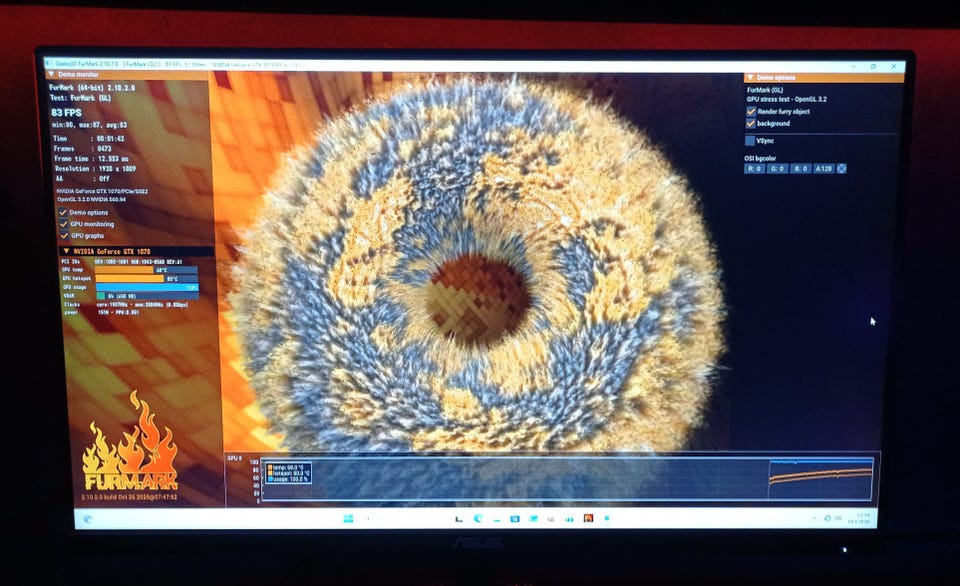Click the GPU temp bar
The image size is (960, 586).
tap(146, 270)
